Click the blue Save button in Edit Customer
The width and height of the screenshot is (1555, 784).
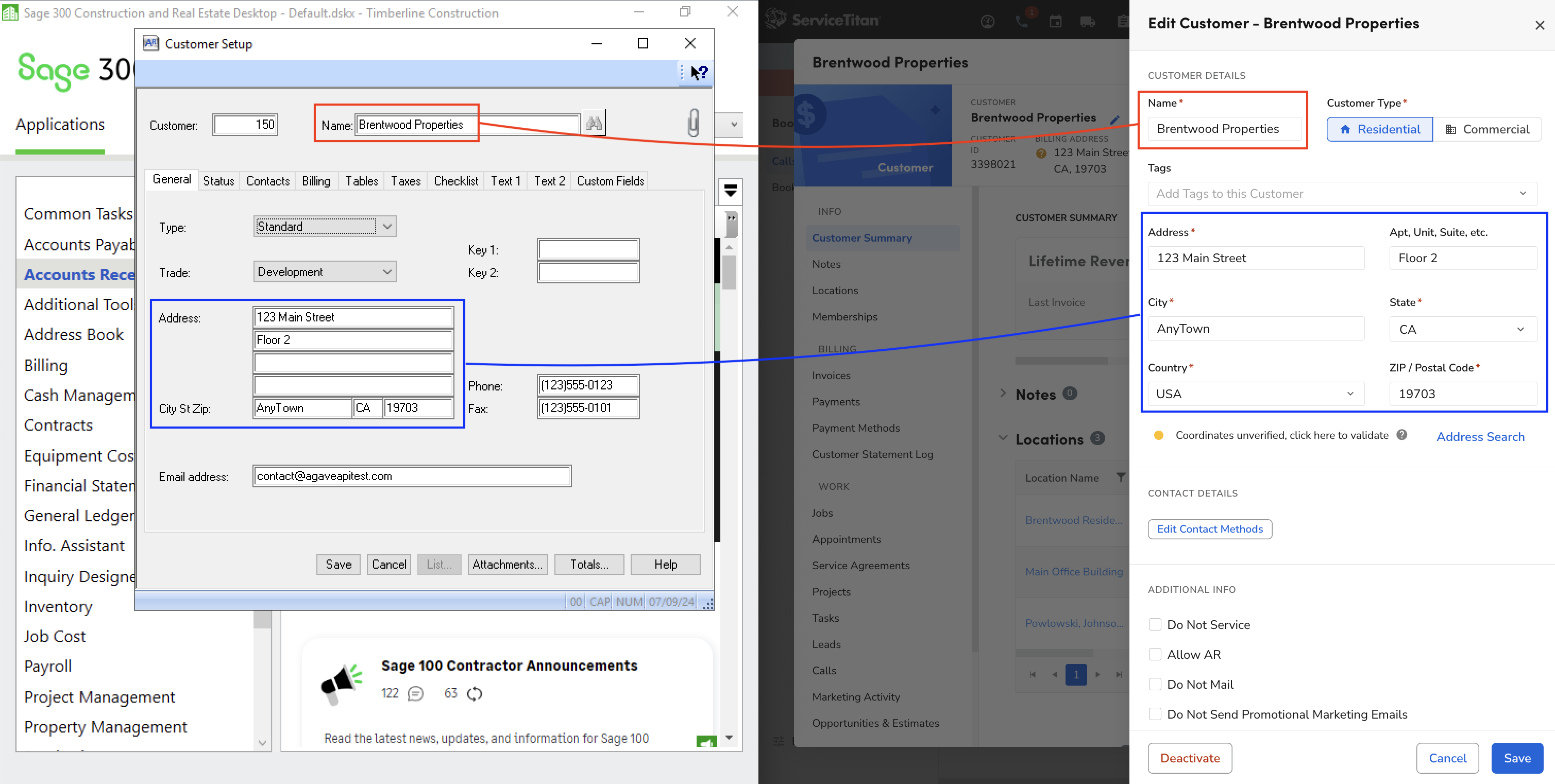pos(1516,757)
